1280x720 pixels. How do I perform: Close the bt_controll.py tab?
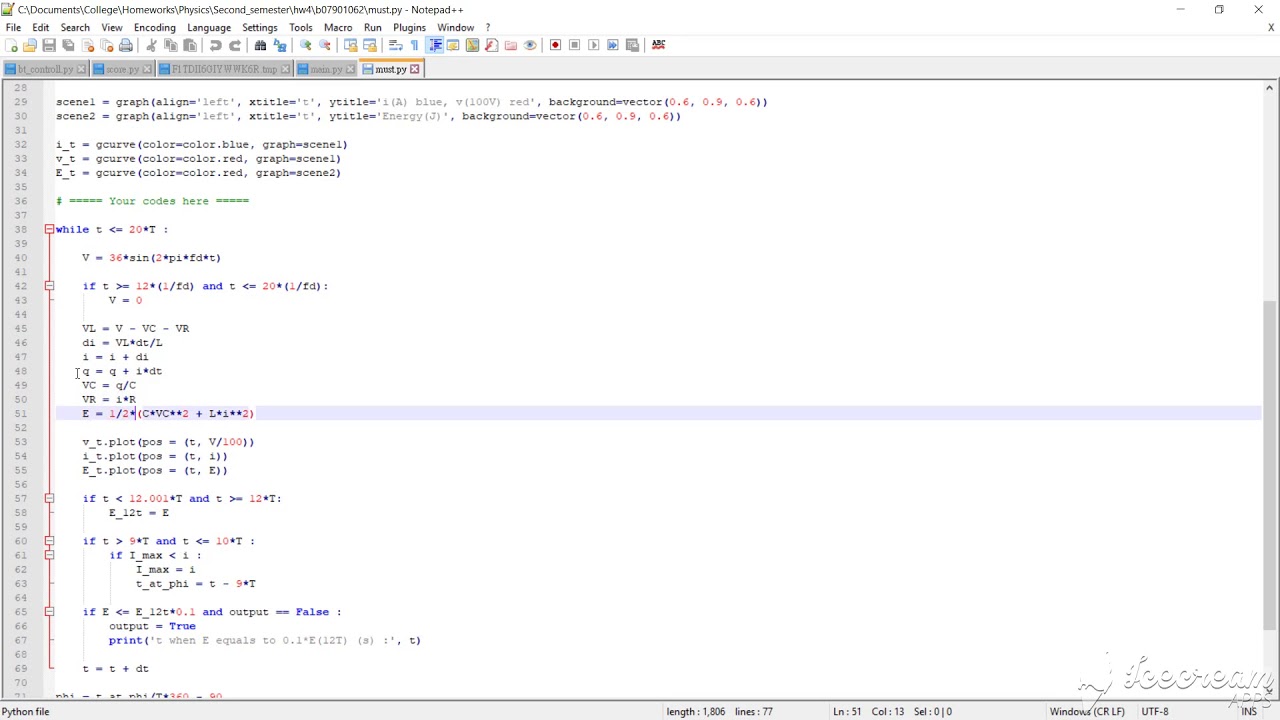point(81,69)
